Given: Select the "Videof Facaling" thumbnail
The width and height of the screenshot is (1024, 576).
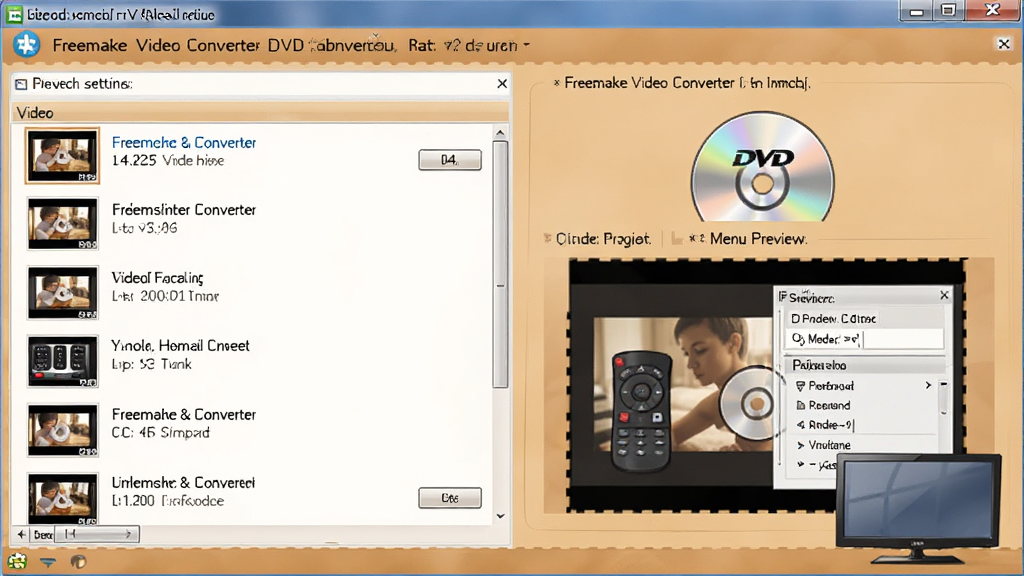Looking at the screenshot, I should pos(63,293).
